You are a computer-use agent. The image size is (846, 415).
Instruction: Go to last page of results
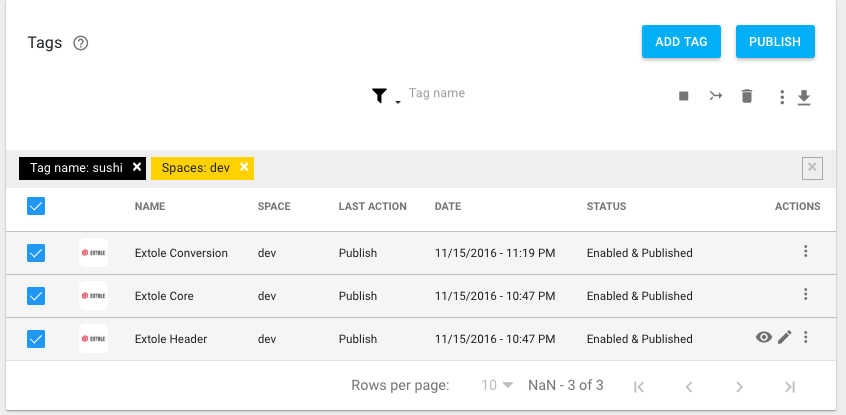(x=790, y=386)
